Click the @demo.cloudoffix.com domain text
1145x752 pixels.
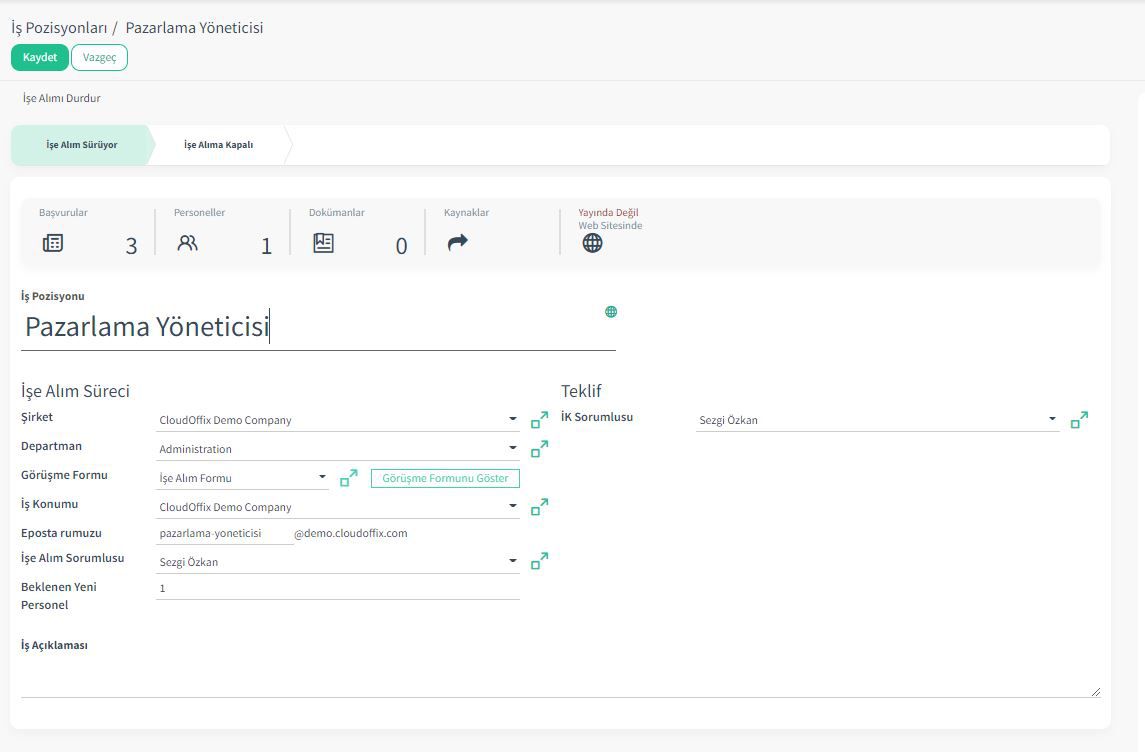pos(351,533)
